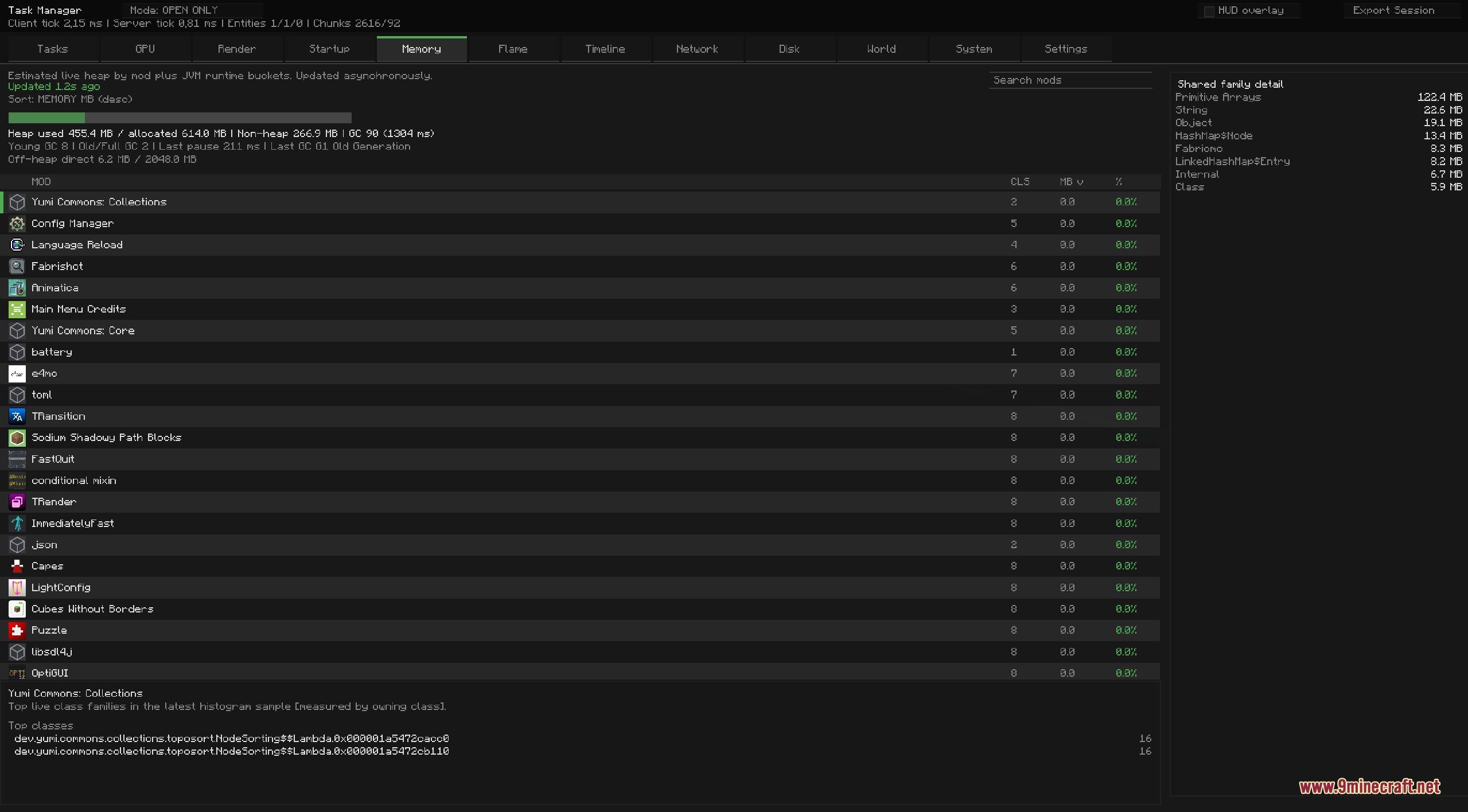Screen dimensions: 1468x812
Task: Click the Animatica mod icon
Action: tap(17, 288)
